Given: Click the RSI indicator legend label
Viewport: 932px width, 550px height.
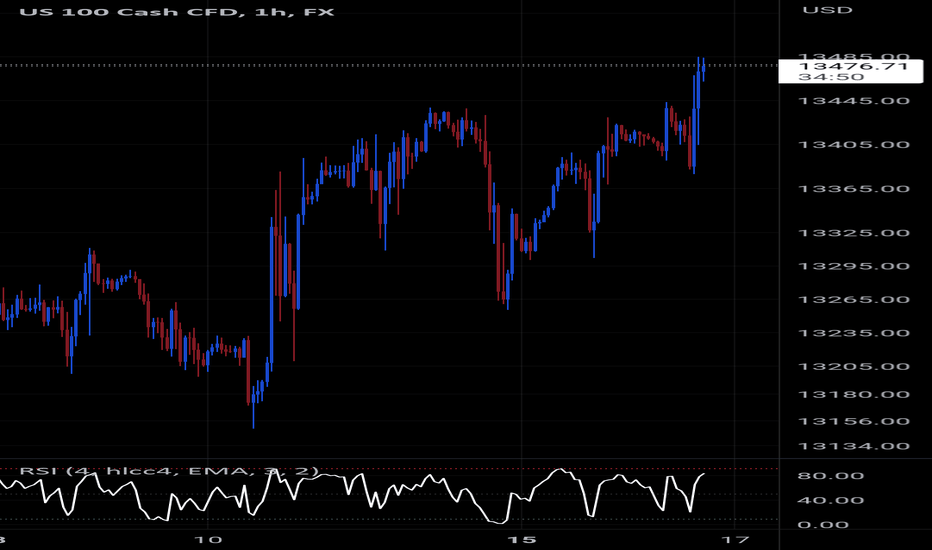Looking at the screenshot, I should click(169, 472).
